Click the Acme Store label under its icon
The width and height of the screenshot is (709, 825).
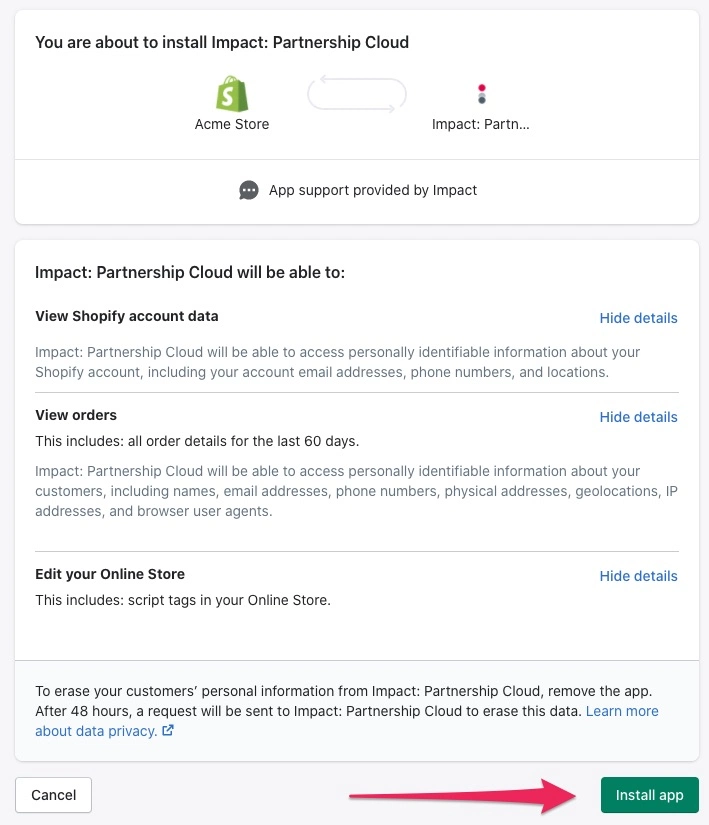tap(231, 124)
